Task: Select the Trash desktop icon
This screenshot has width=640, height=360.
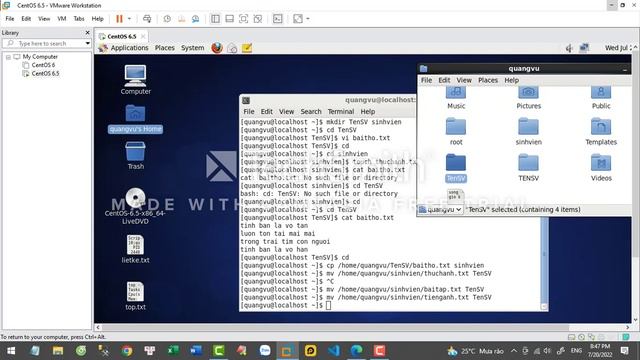Action: click(x=136, y=155)
